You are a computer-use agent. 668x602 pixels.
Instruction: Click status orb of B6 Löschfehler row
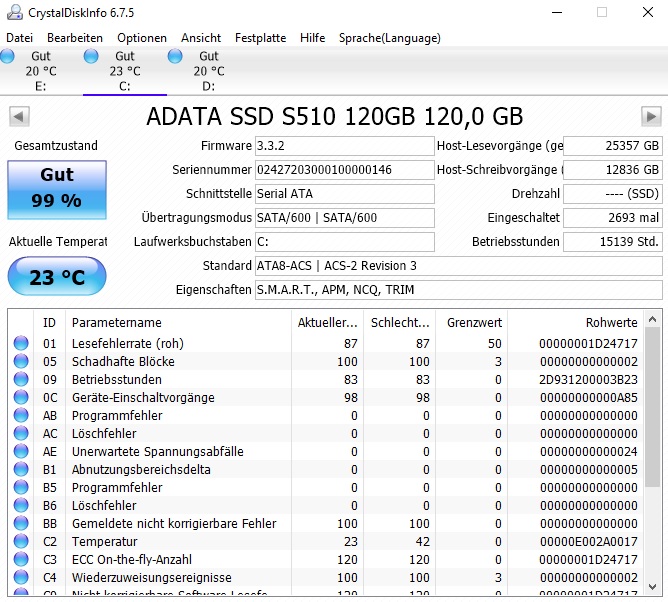tap(21, 505)
